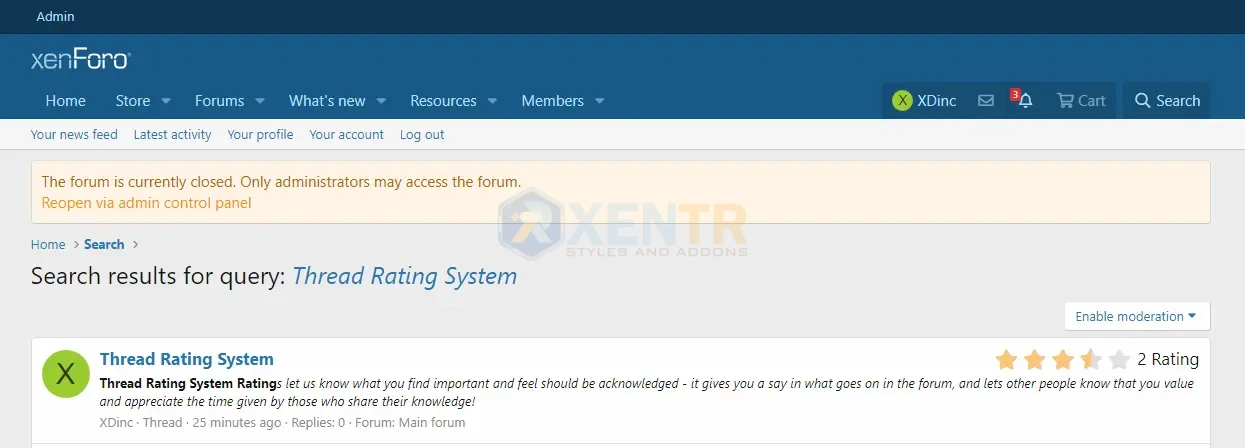Open Your account link

[346, 134]
